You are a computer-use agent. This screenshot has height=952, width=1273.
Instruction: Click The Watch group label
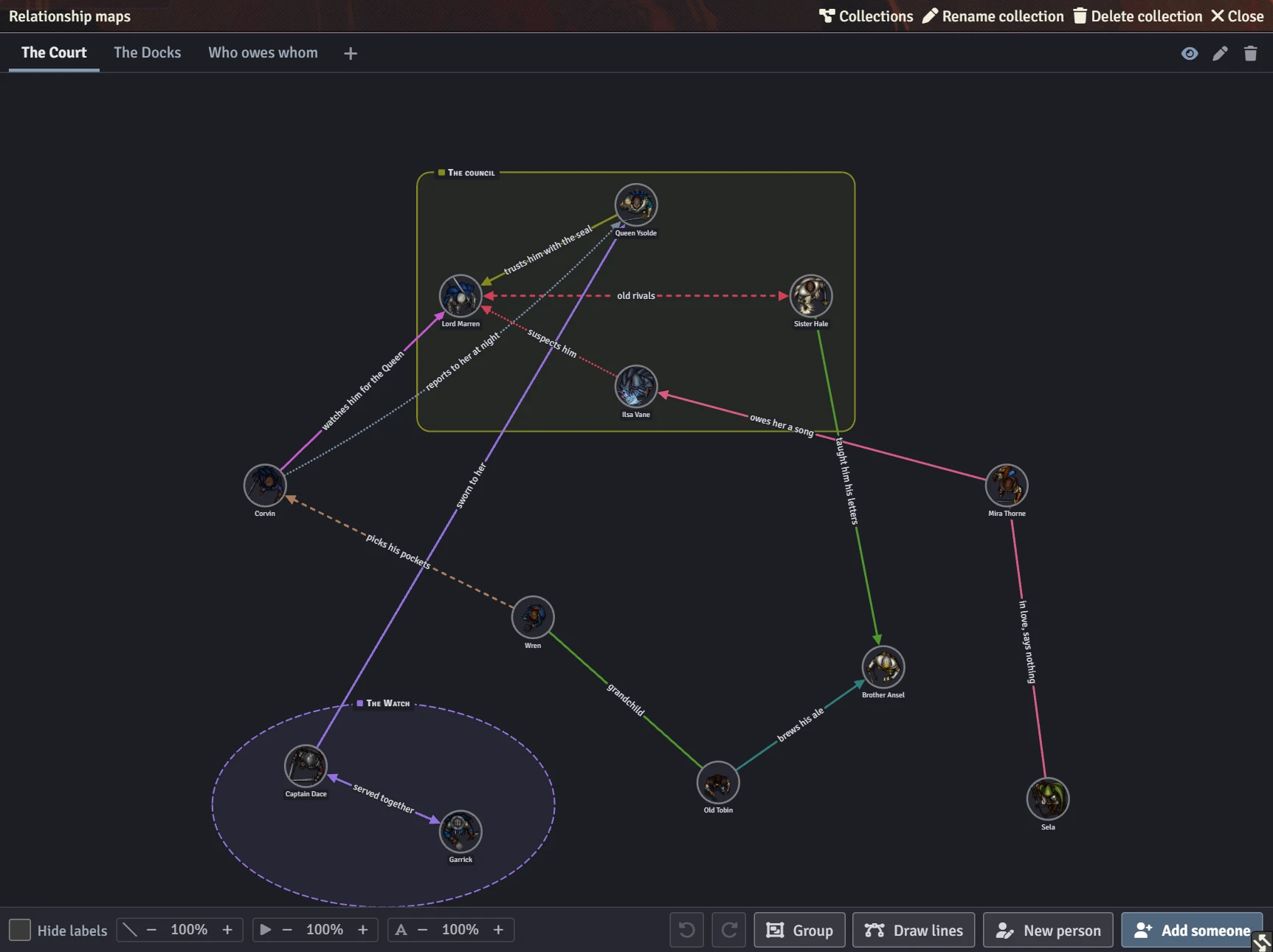click(388, 703)
